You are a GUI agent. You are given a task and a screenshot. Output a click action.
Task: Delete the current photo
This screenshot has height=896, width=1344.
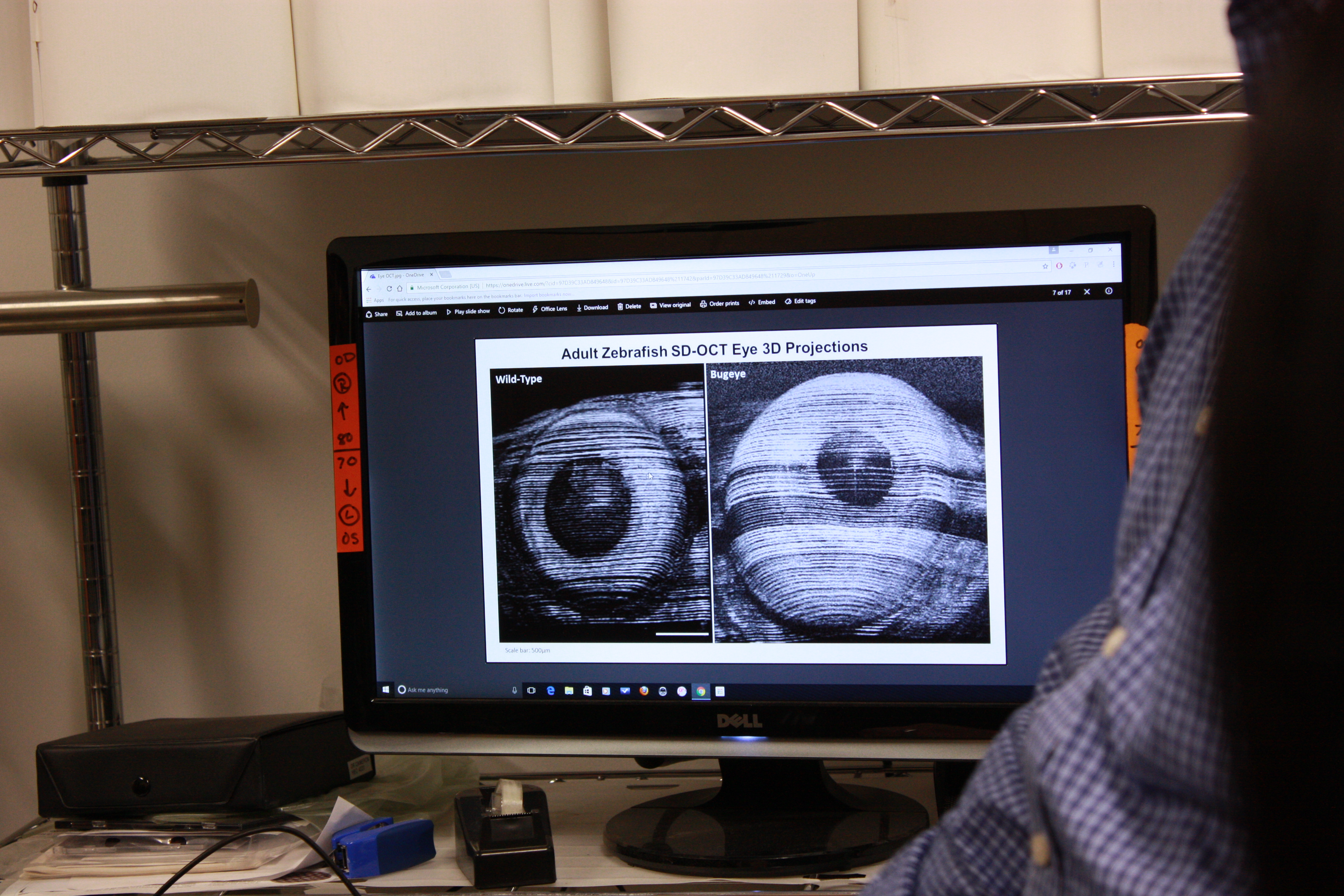(x=629, y=306)
